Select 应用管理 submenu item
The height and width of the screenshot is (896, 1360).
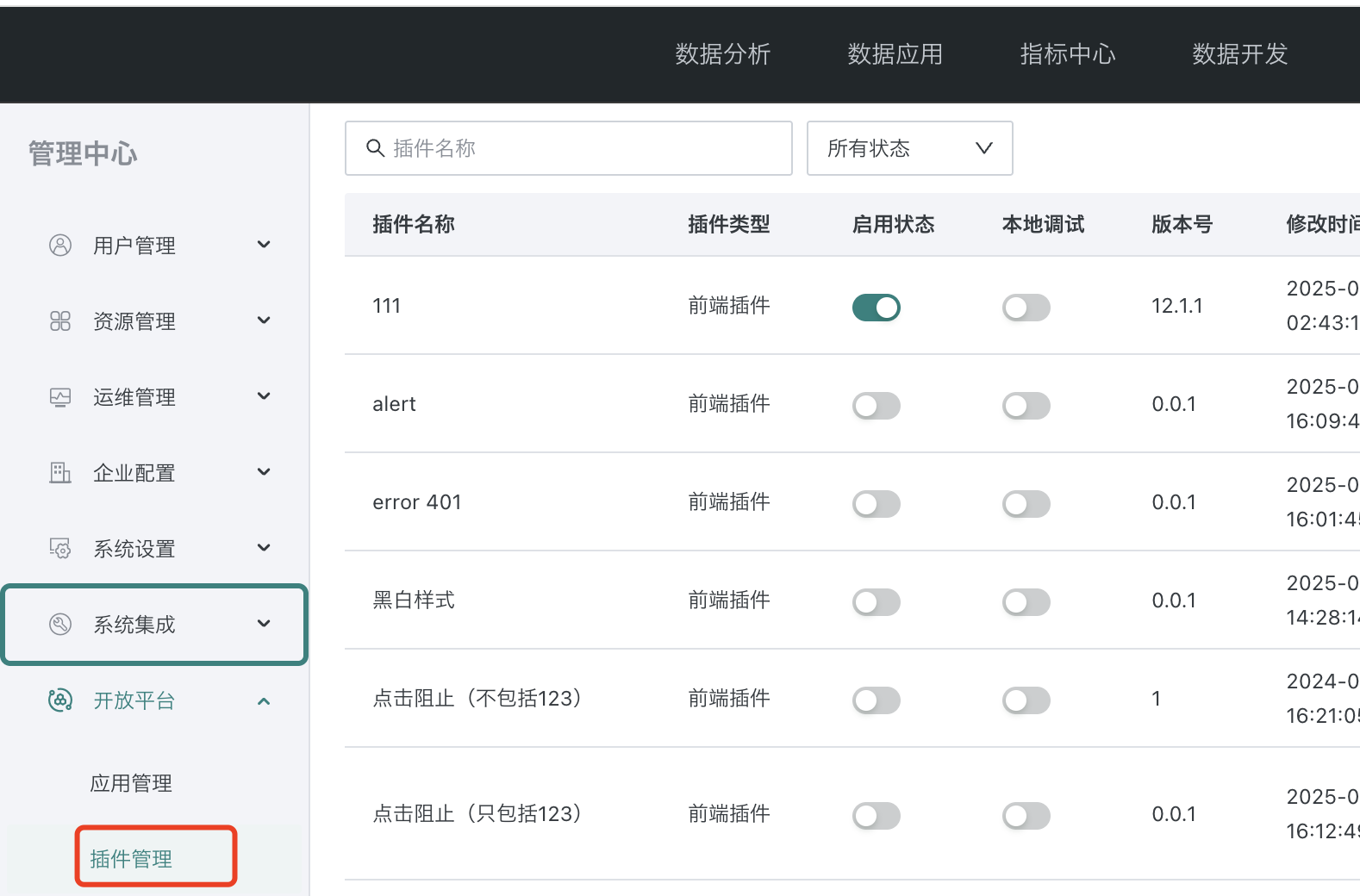pos(131,783)
